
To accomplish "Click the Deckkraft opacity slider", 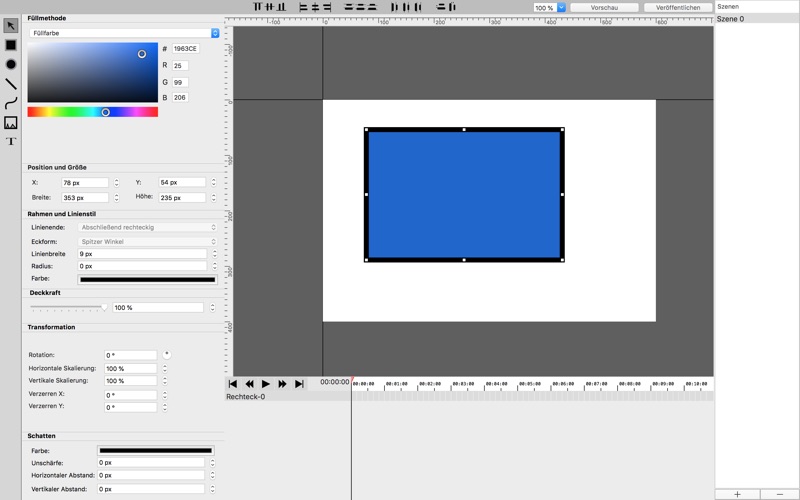I will coord(68,308).
